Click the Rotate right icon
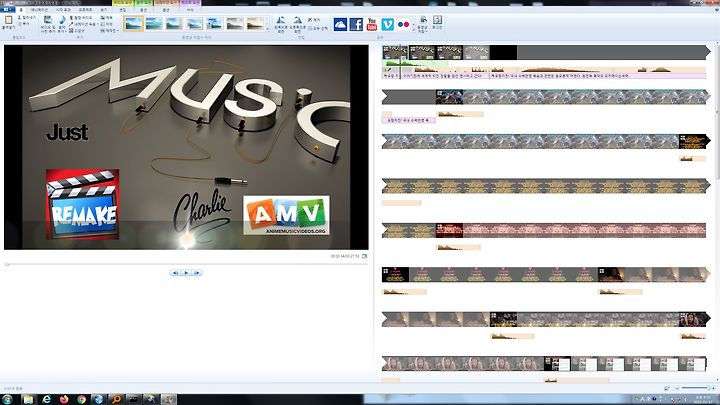 [298, 20]
